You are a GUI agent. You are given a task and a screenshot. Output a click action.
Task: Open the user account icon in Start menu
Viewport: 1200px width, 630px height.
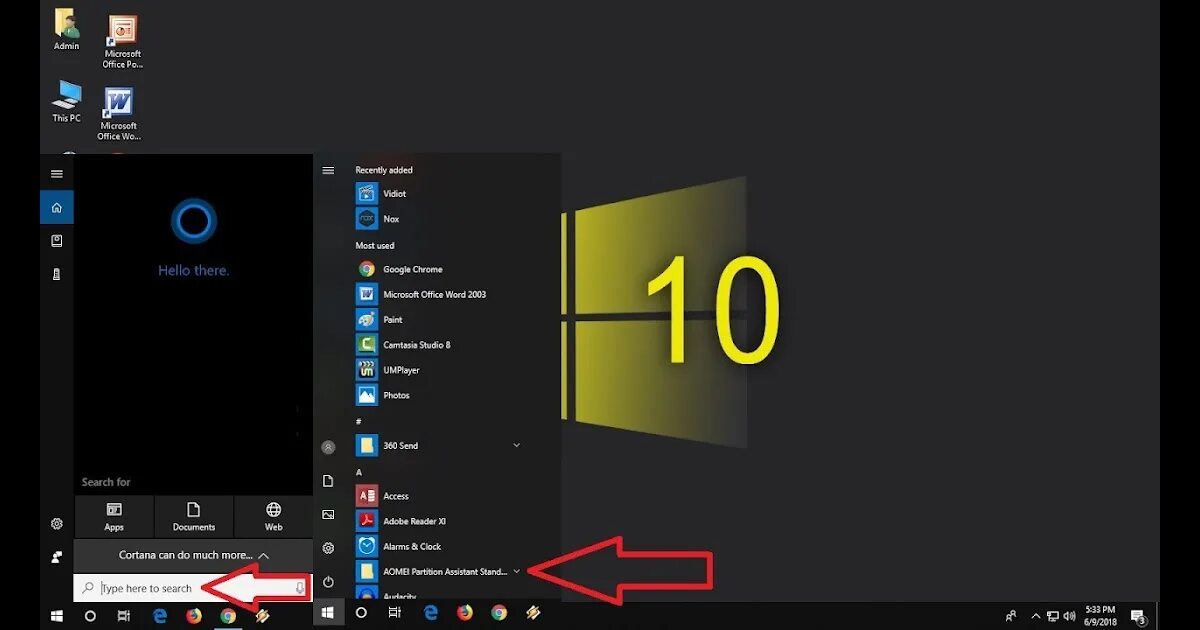(x=328, y=447)
